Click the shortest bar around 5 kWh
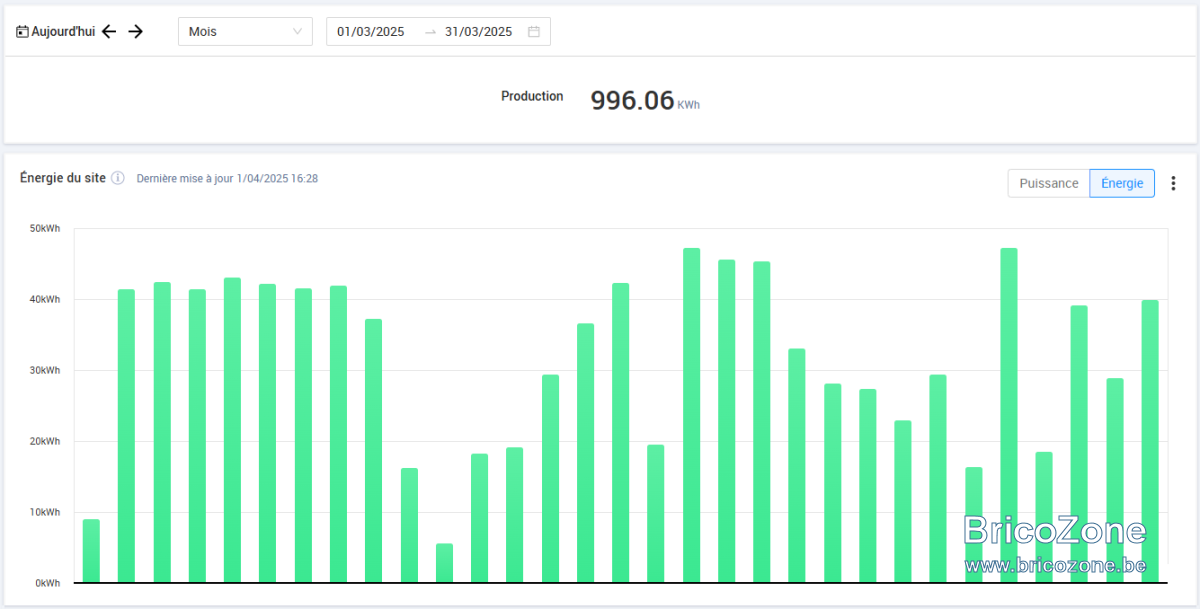 (444, 563)
